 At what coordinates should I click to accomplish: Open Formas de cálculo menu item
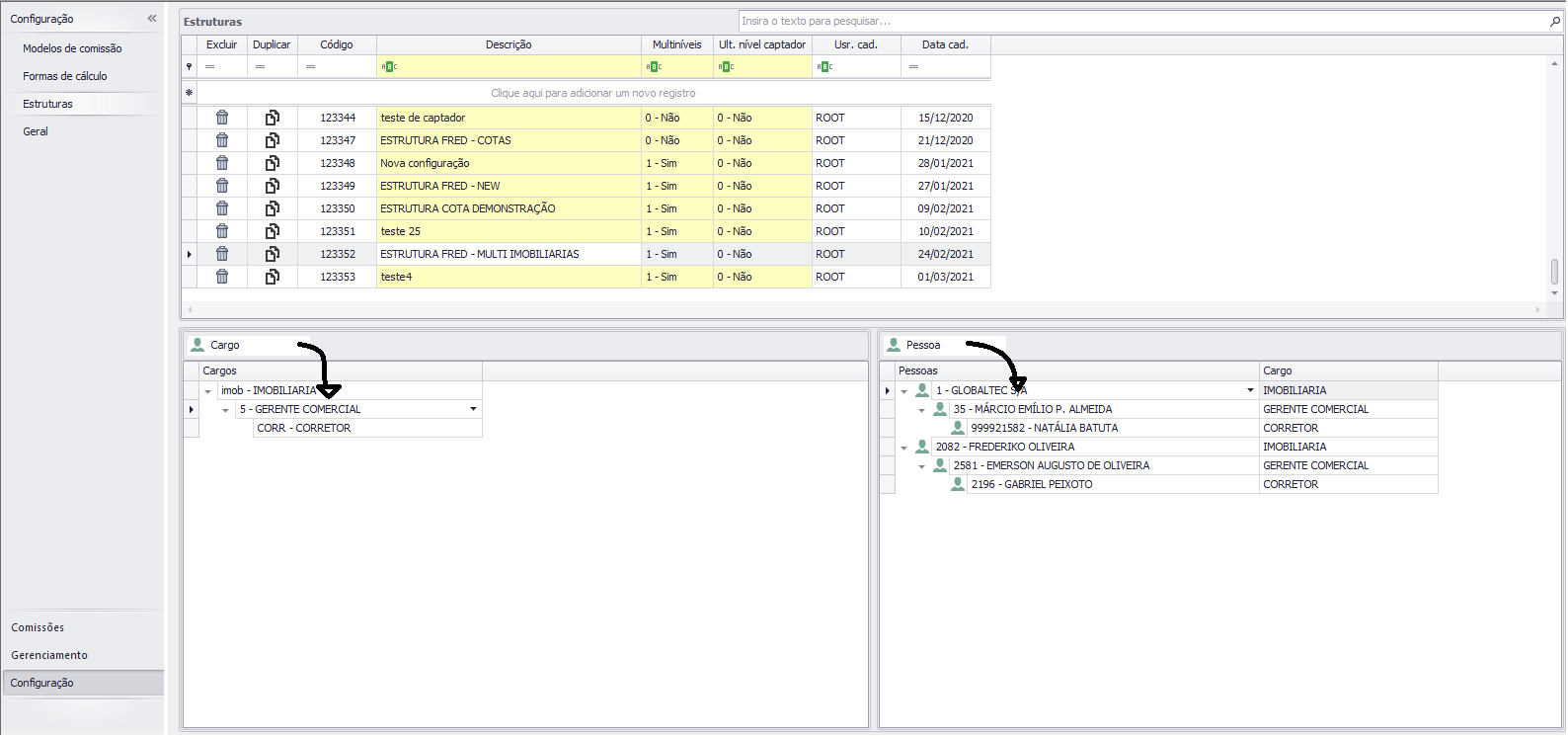click(x=65, y=76)
